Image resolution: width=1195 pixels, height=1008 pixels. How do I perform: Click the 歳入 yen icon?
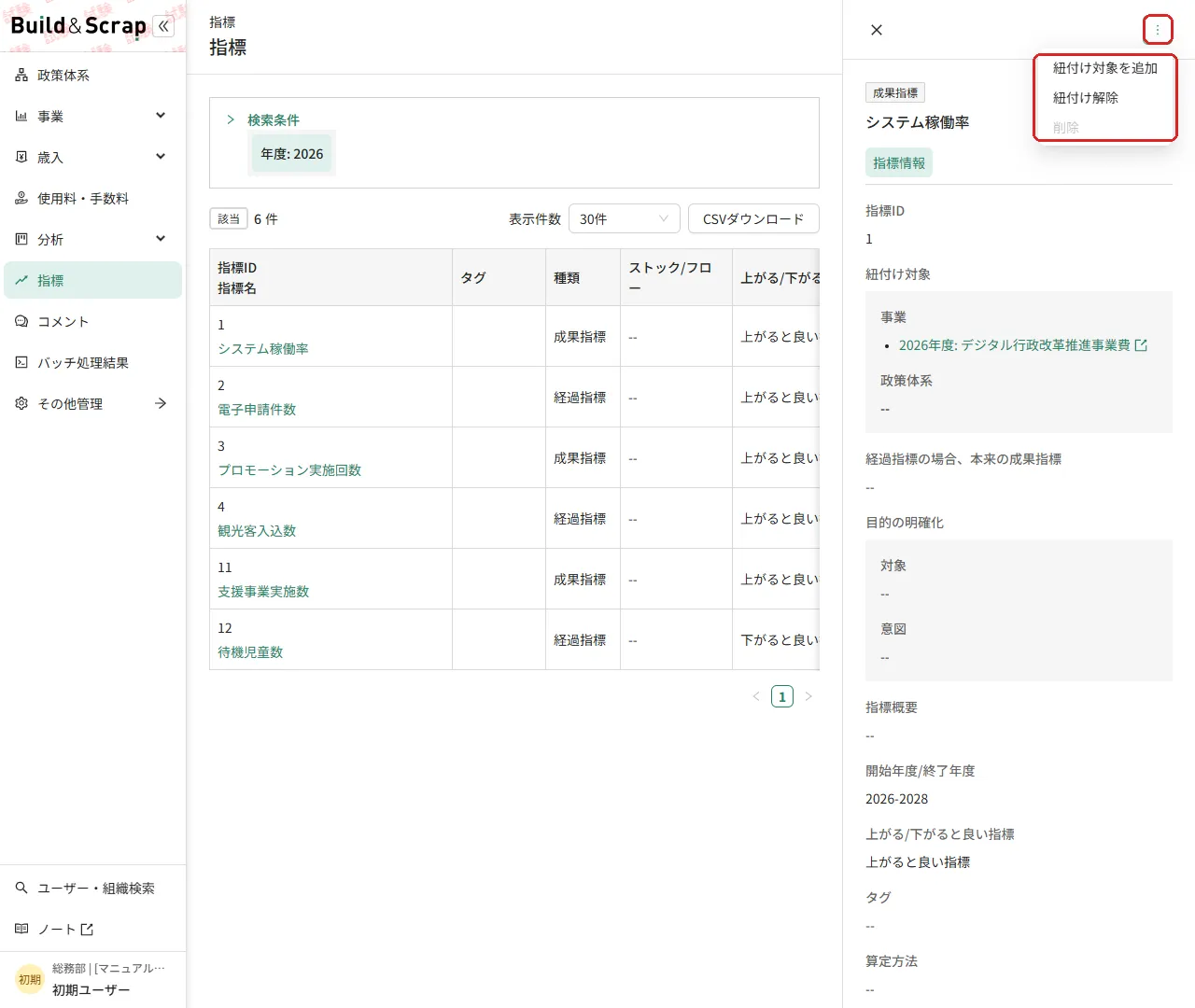pyautogui.click(x=21, y=157)
